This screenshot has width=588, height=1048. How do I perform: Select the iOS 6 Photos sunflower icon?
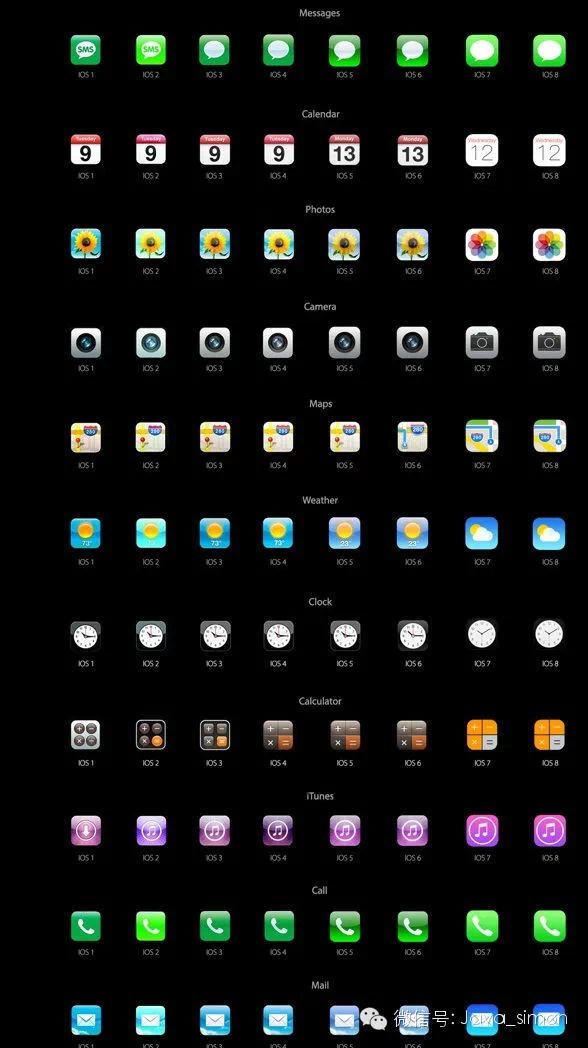412,244
